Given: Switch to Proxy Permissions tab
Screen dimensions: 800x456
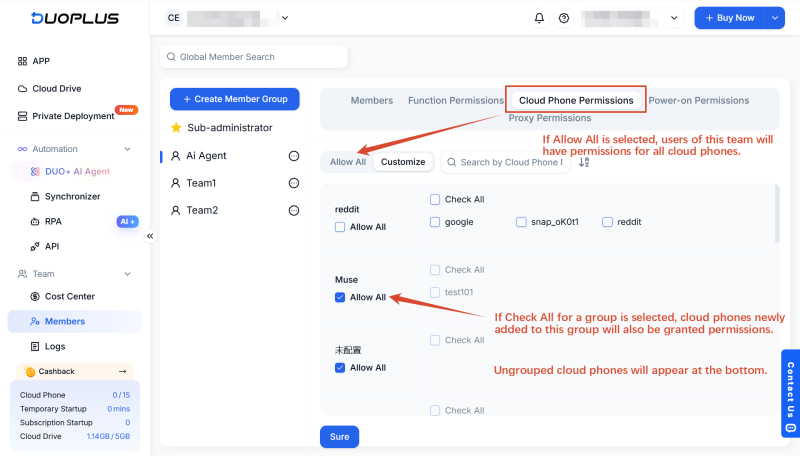Looking at the screenshot, I should coord(549,118).
